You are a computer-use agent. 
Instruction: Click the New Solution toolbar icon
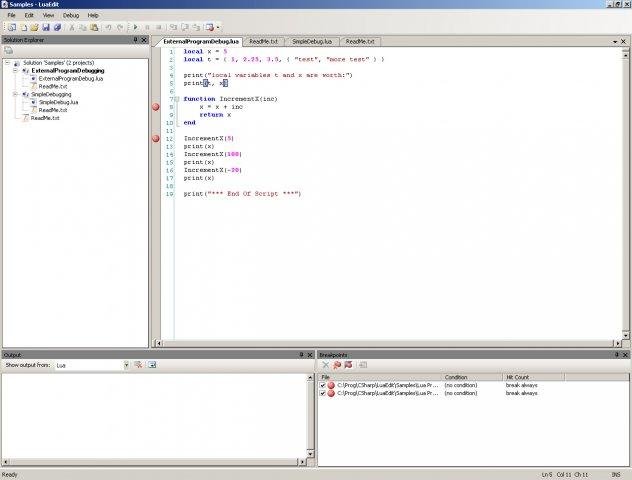(x=12, y=27)
